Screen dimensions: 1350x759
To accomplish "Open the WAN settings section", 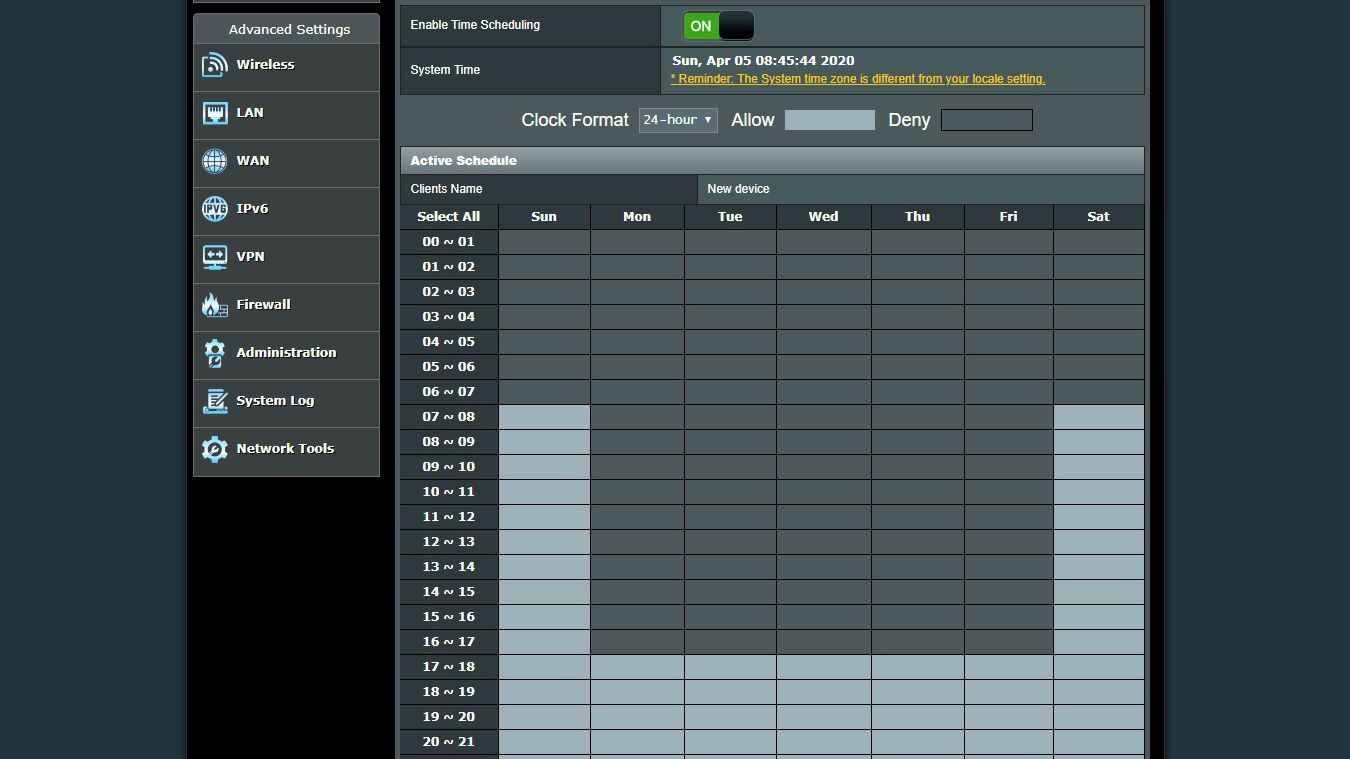I will coord(286,163).
